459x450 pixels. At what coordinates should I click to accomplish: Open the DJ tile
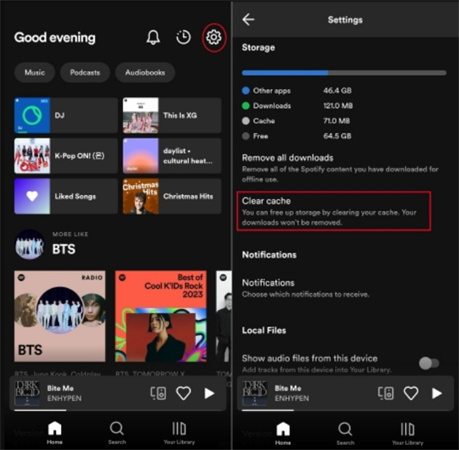(x=66, y=115)
